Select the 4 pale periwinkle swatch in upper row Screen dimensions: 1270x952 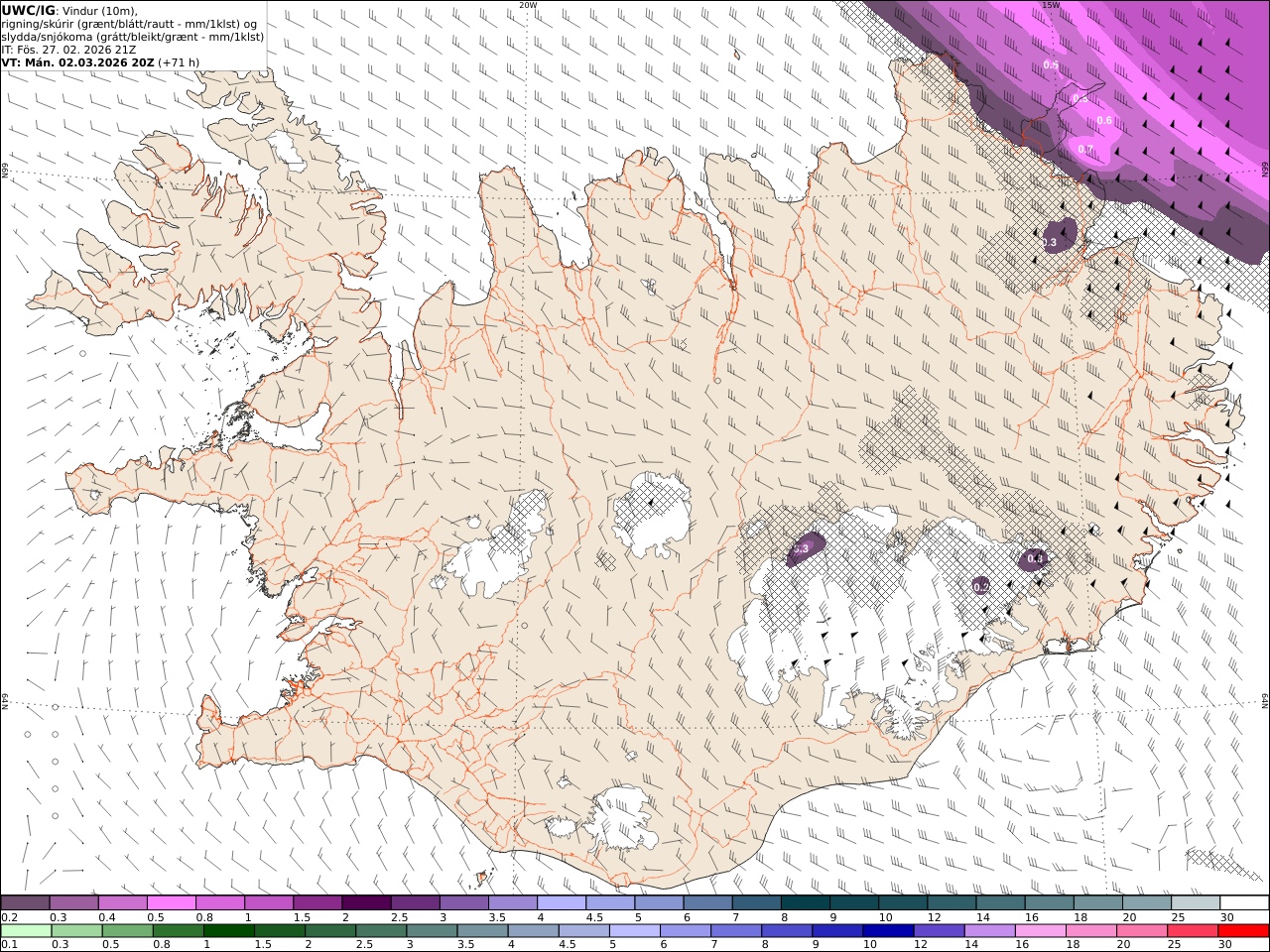click(x=562, y=902)
